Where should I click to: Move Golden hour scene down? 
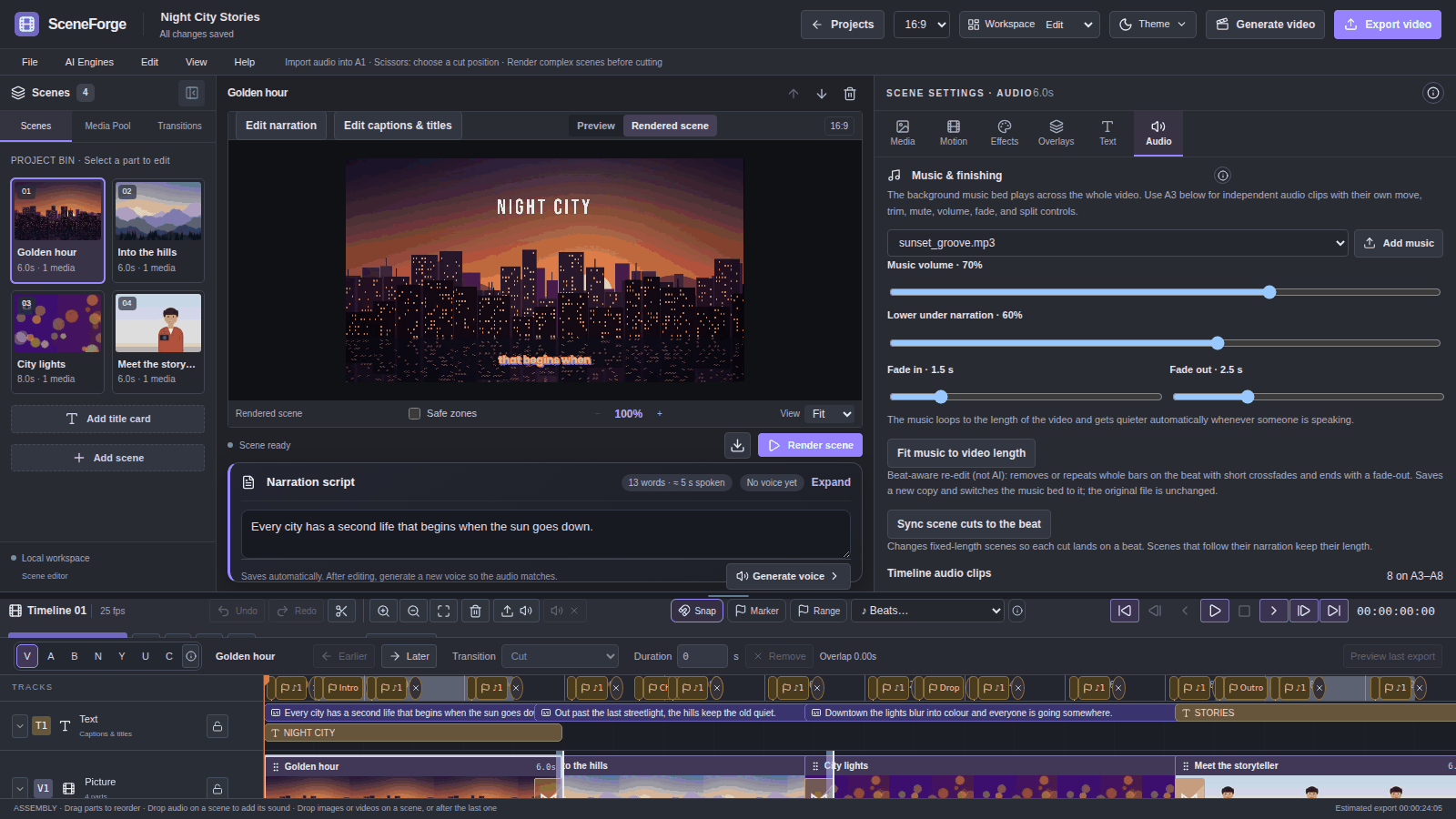click(x=822, y=93)
